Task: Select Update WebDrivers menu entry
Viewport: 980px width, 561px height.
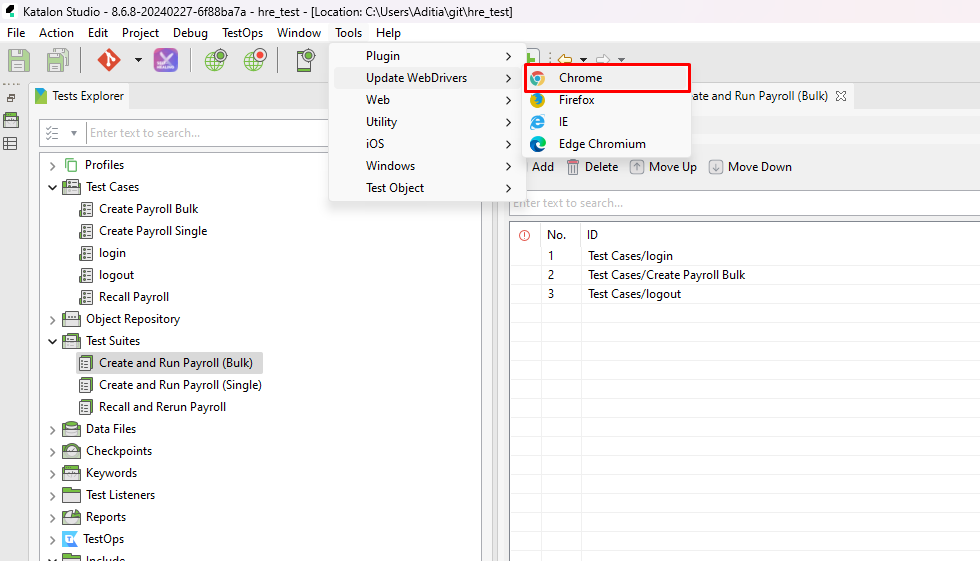Action: [x=426, y=78]
